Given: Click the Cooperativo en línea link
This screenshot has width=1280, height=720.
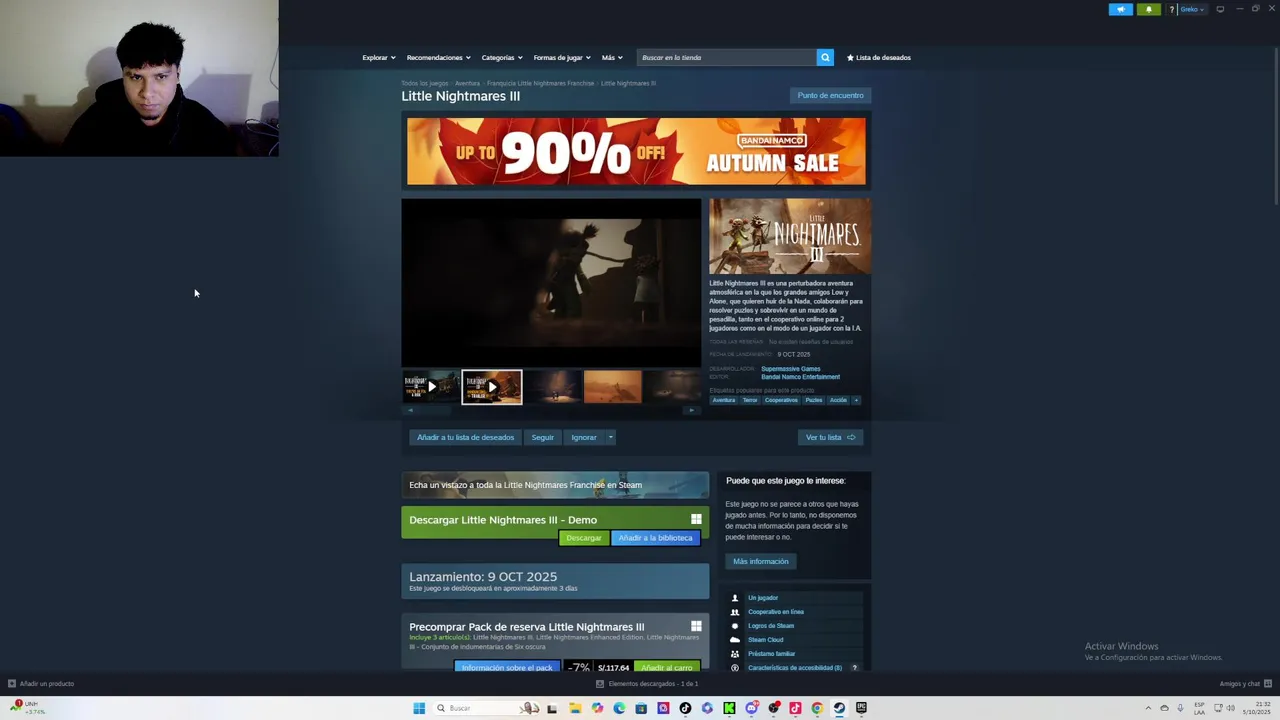Looking at the screenshot, I should pyautogui.click(x=776, y=612).
